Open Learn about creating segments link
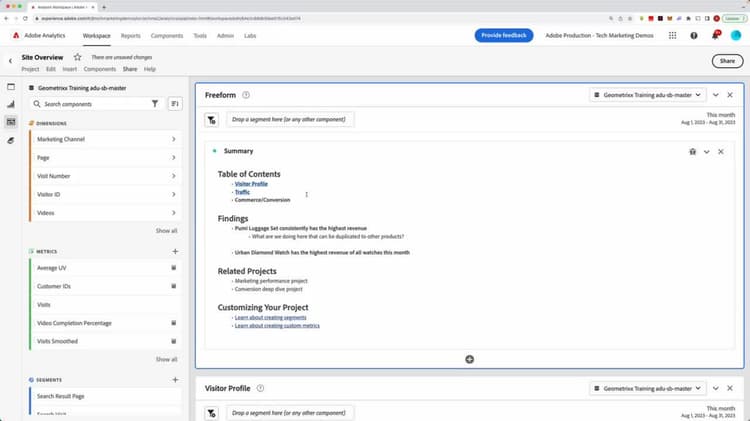The width and height of the screenshot is (750, 421). (270, 317)
